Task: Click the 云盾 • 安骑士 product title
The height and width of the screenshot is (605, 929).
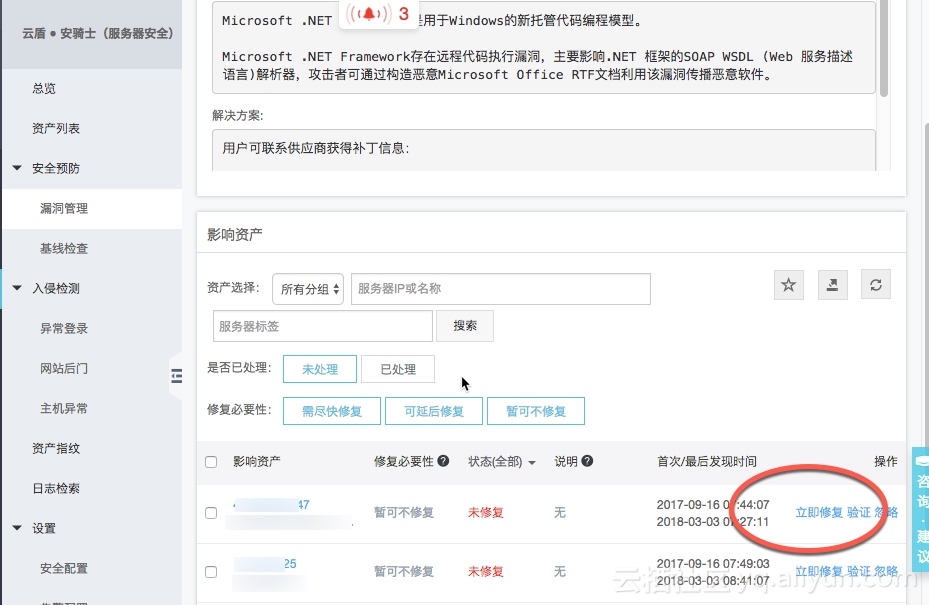Action: [x=98, y=33]
